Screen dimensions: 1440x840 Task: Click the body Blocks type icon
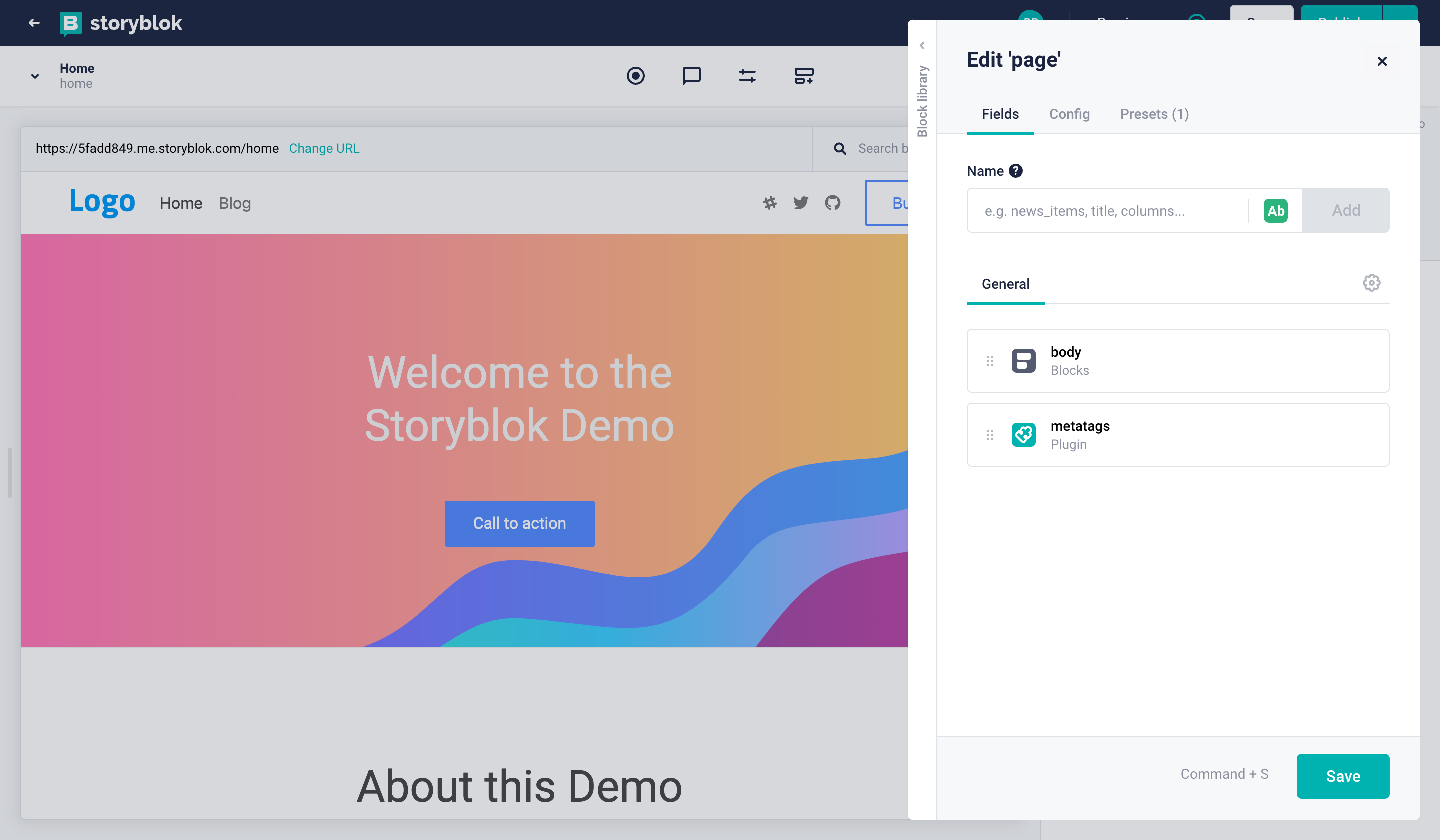point(1023,361)
